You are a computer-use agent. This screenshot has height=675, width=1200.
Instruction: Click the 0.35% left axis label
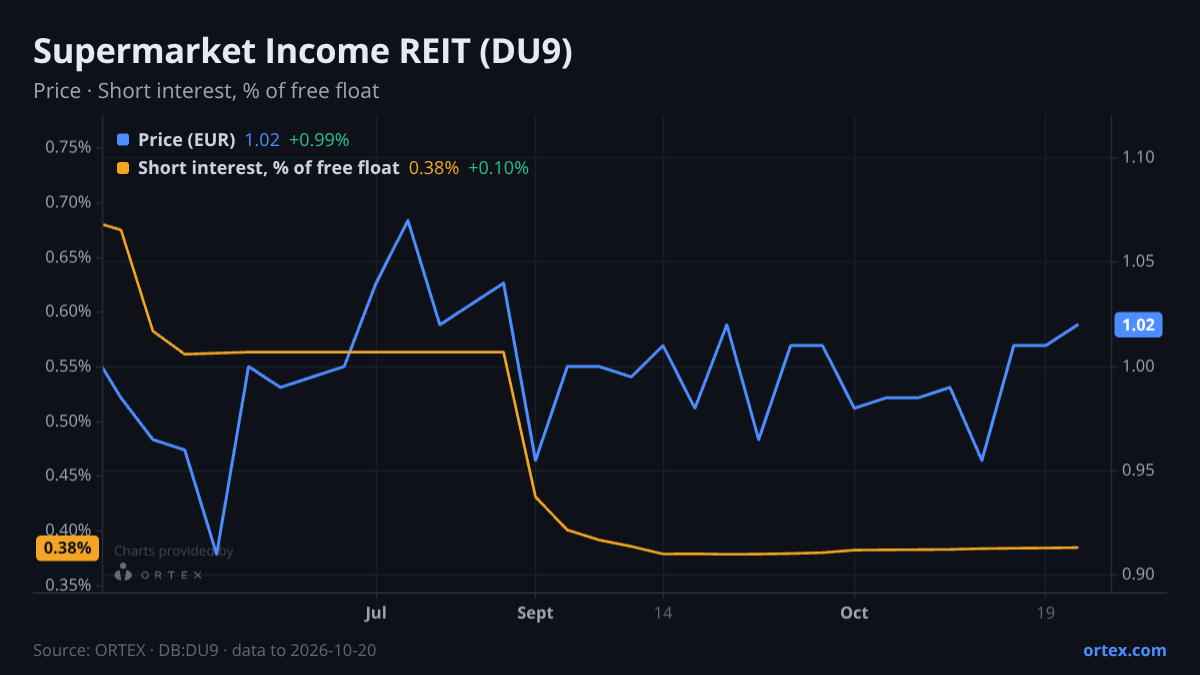coord(68,585)
